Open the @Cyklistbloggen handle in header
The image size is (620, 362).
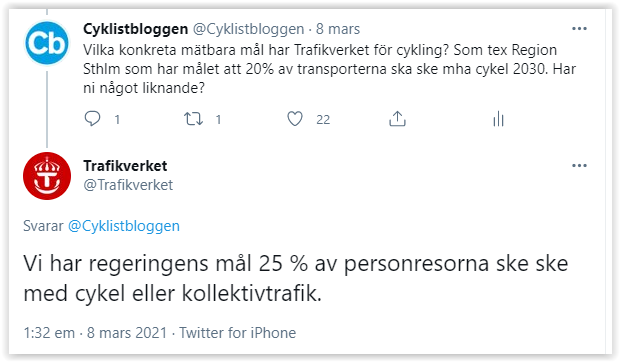[248, 29]
